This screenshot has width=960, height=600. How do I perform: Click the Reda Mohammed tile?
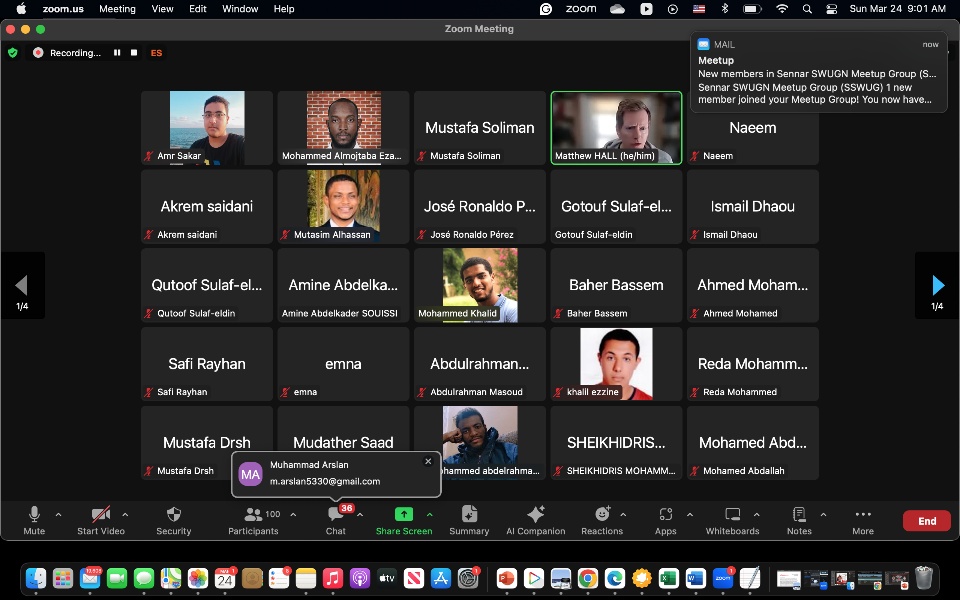(753, 364)
